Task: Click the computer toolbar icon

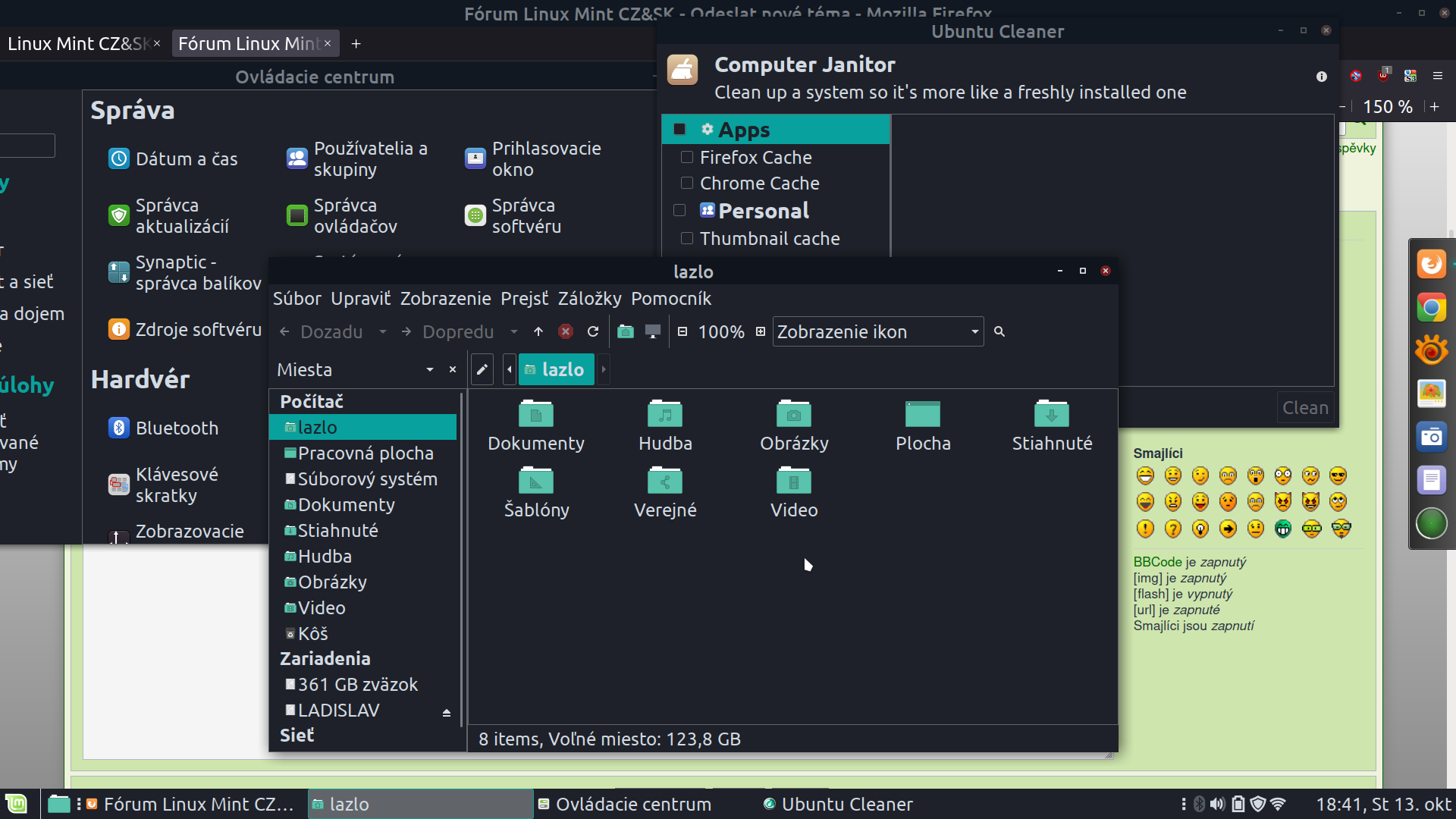Action: tap(652, 331)
